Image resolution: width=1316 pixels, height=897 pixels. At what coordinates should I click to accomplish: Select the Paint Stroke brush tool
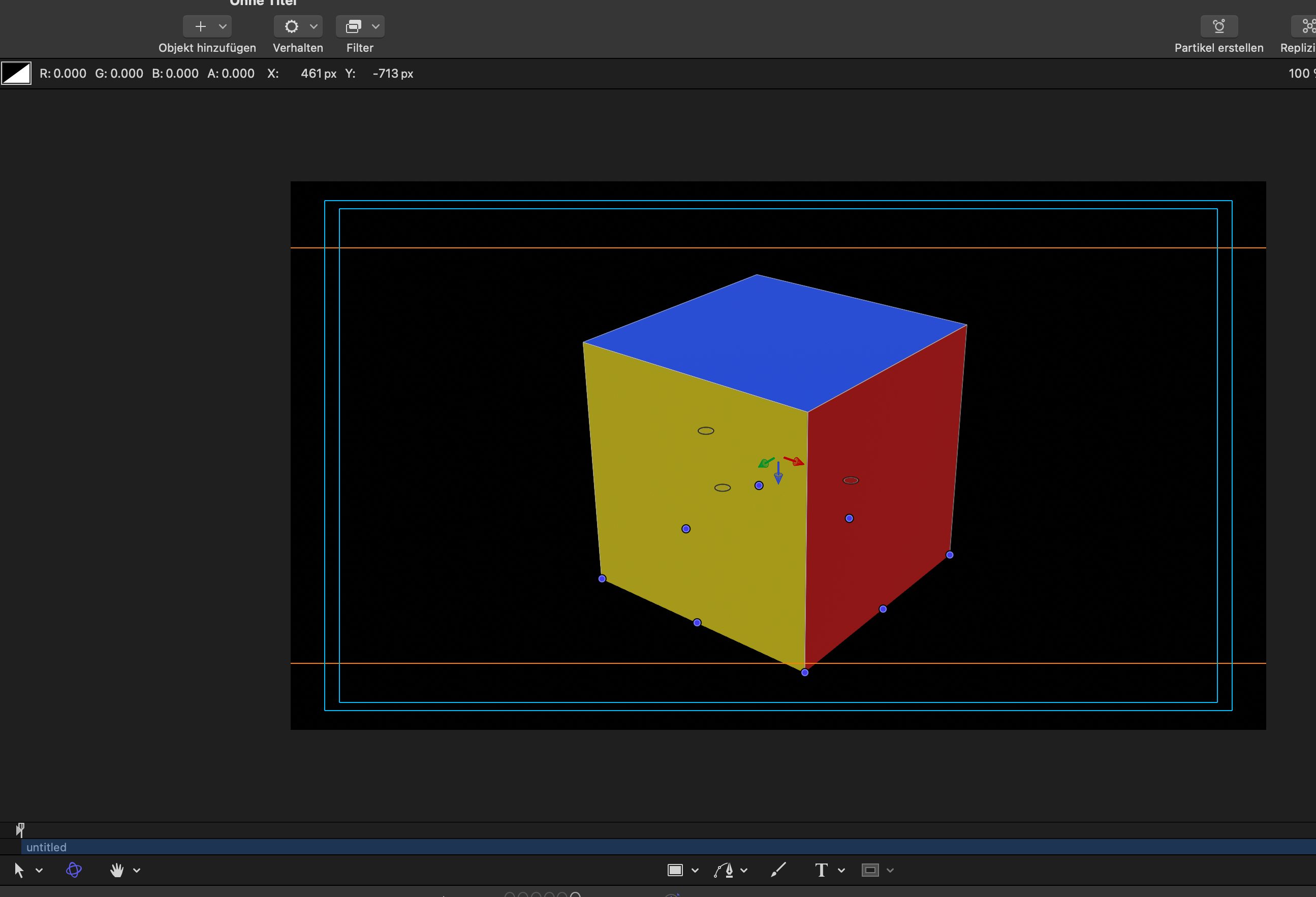point(778,870)
